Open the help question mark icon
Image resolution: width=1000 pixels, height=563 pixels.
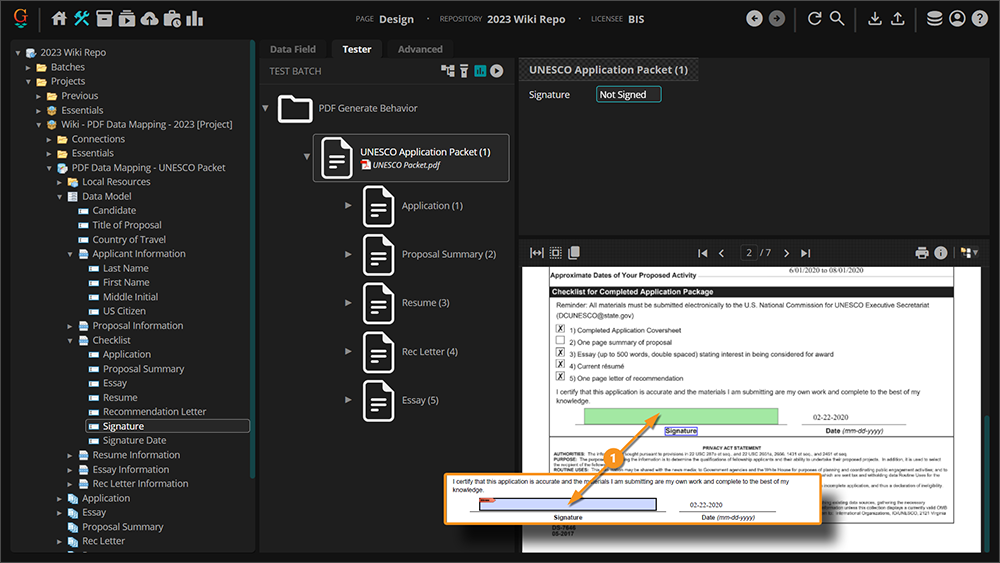(980, 18)
